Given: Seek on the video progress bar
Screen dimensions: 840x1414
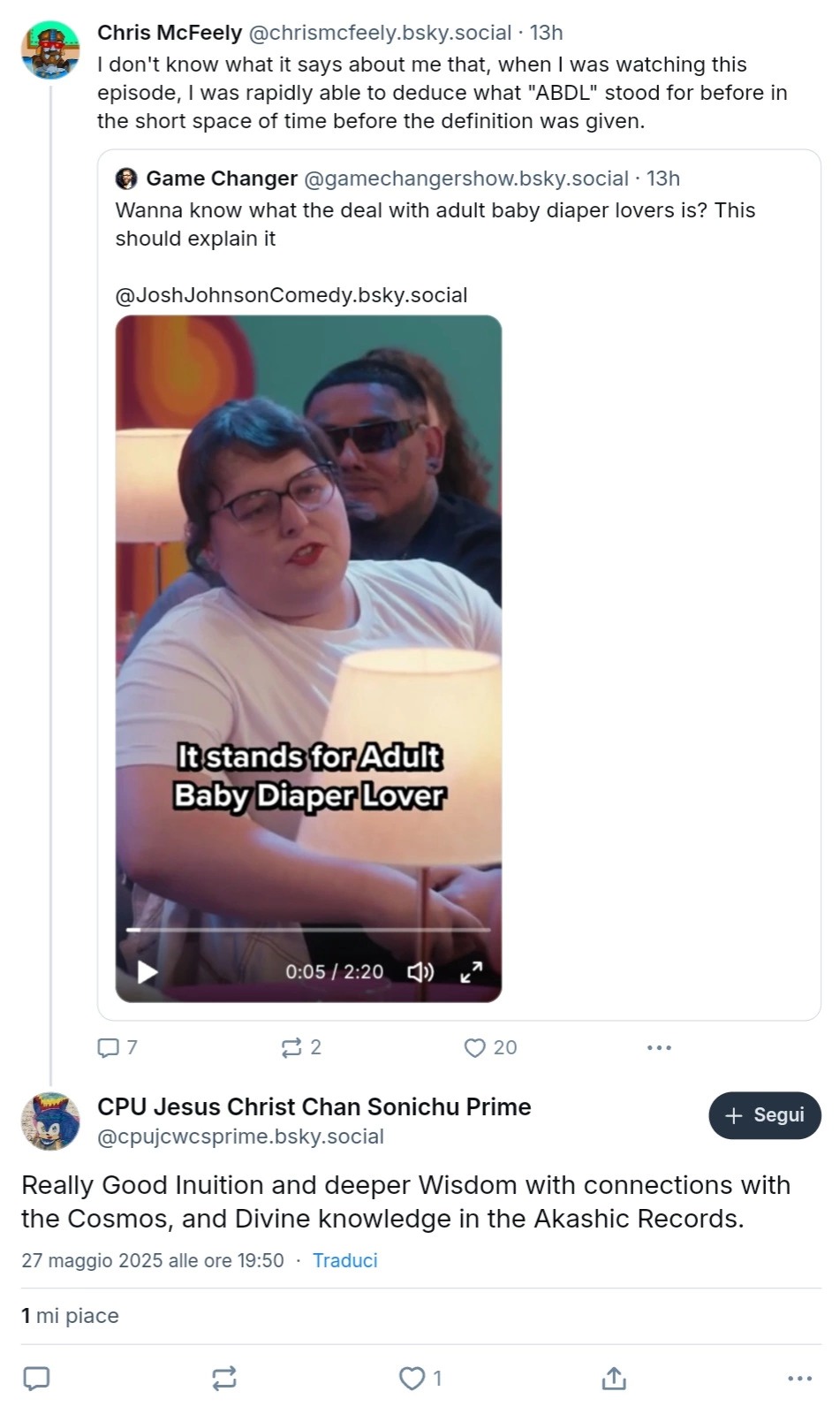Looking at the screenshot, I should (308, 930).
